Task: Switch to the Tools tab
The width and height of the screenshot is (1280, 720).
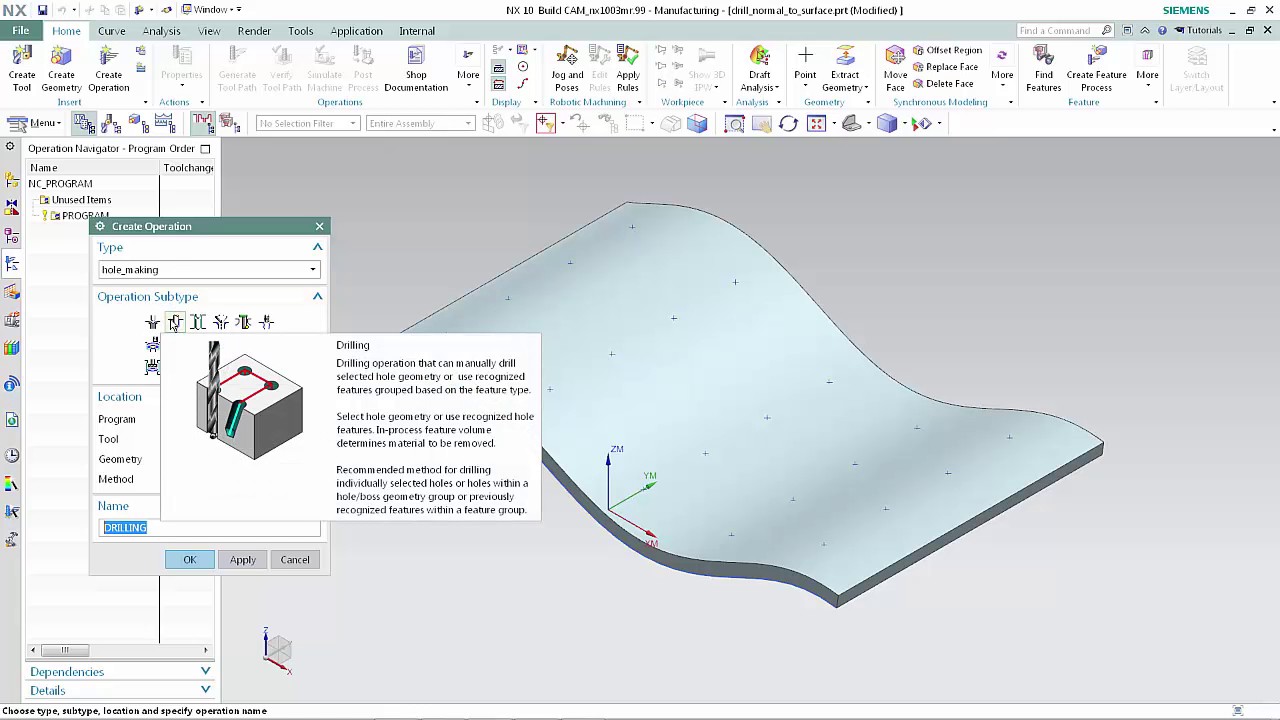Action: pos(301,31)
